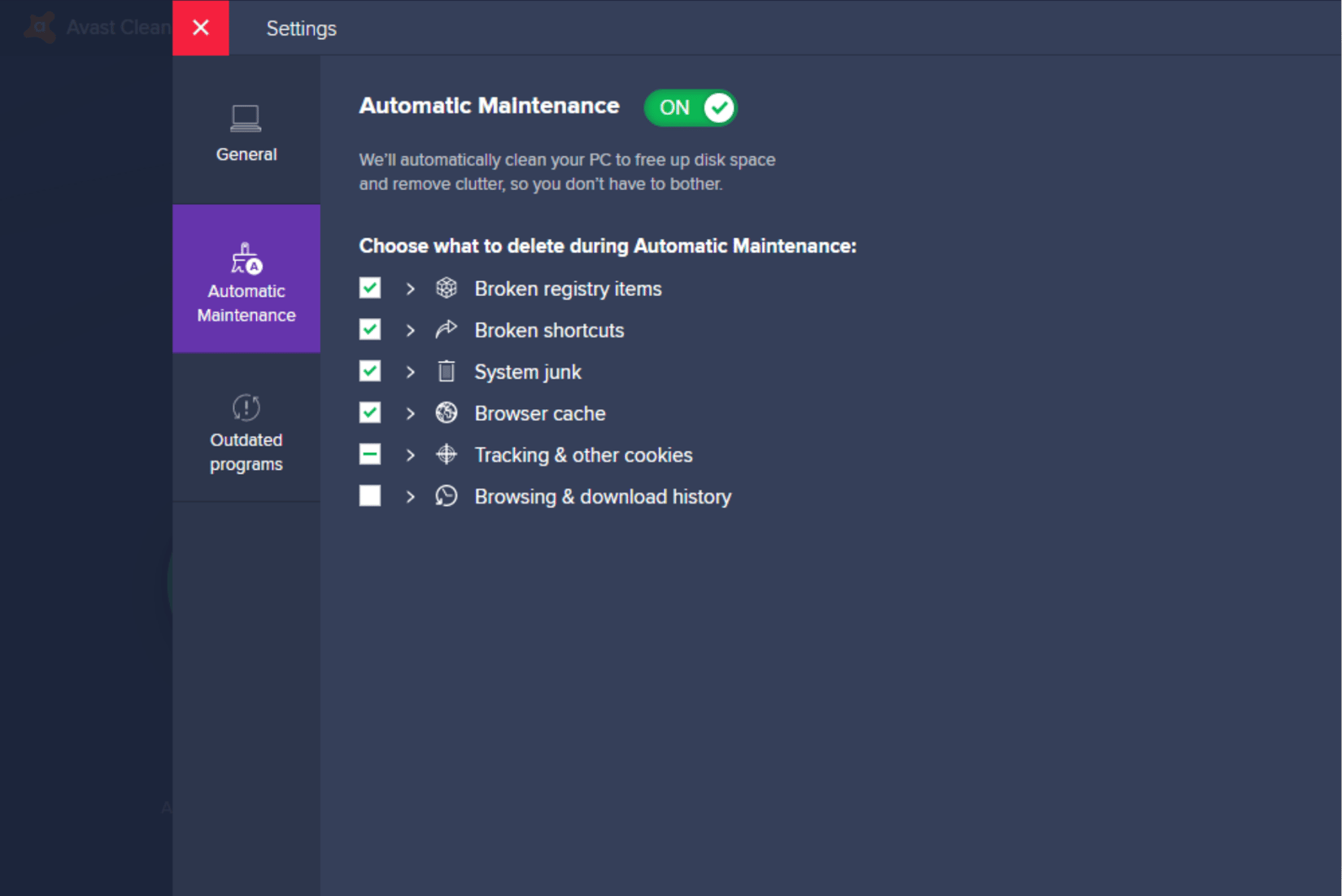Click the Tracking cookies crosshair icon
The width and height of the screenshot is (1342, 896).
[x=446, y=455]
